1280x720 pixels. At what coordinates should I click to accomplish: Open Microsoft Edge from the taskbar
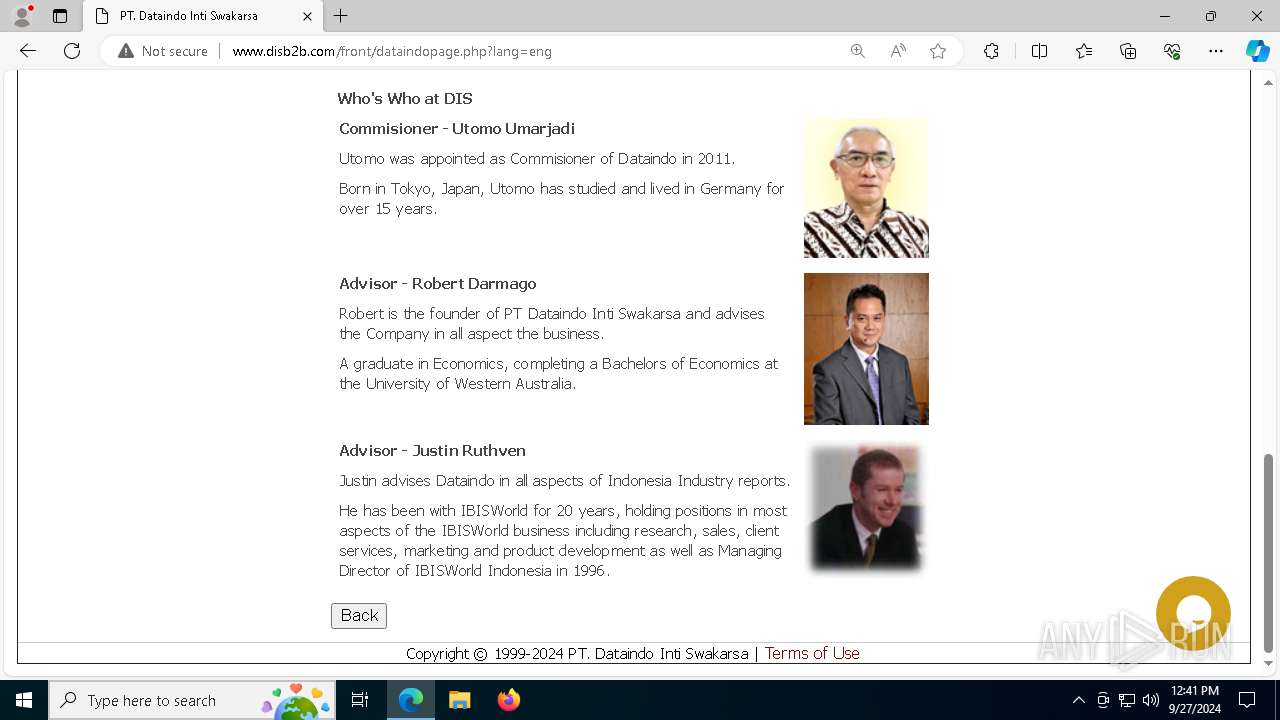tap(411, 700)
